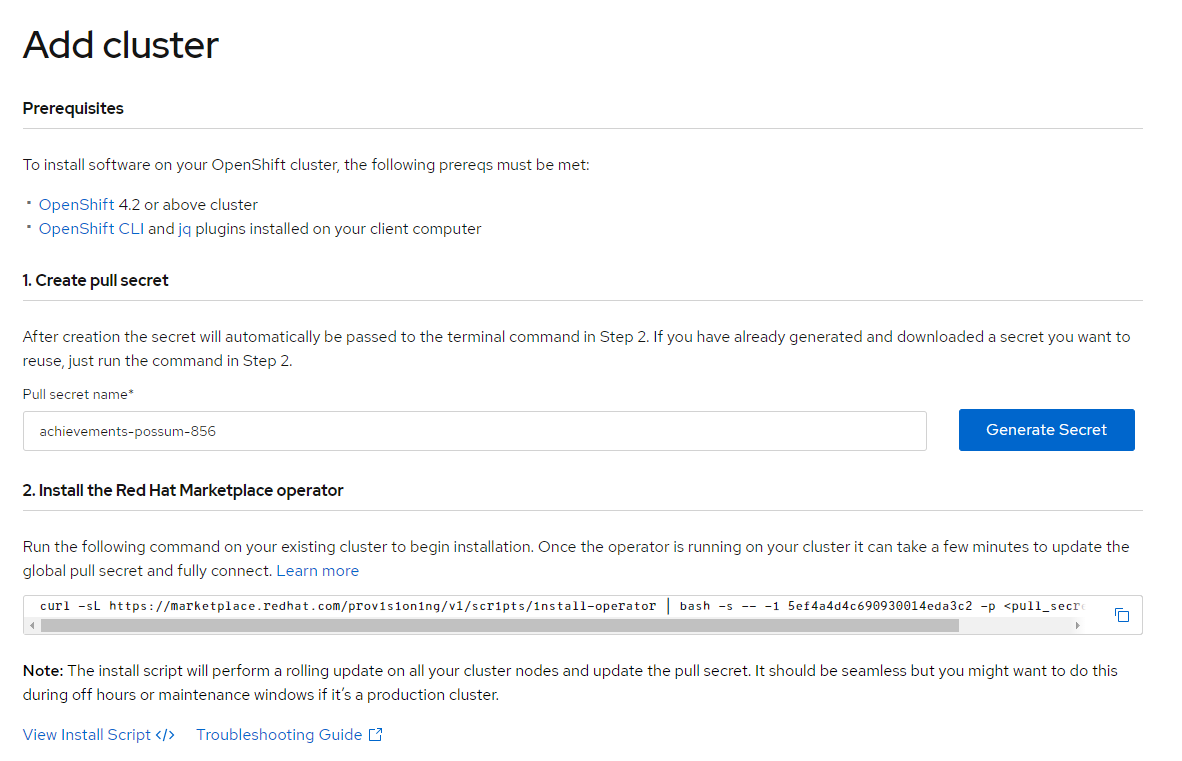Viewport: 1182px width, 761px height.
Task: Click the right arrow of the command scrollbar
Action: point(1077,626)
